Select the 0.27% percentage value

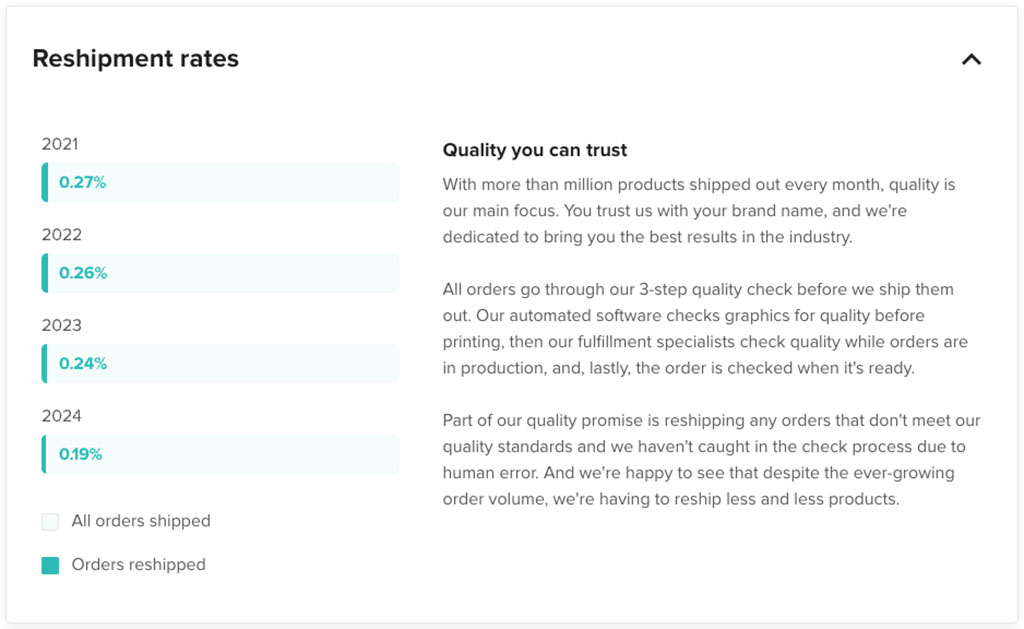click(82, 183)
